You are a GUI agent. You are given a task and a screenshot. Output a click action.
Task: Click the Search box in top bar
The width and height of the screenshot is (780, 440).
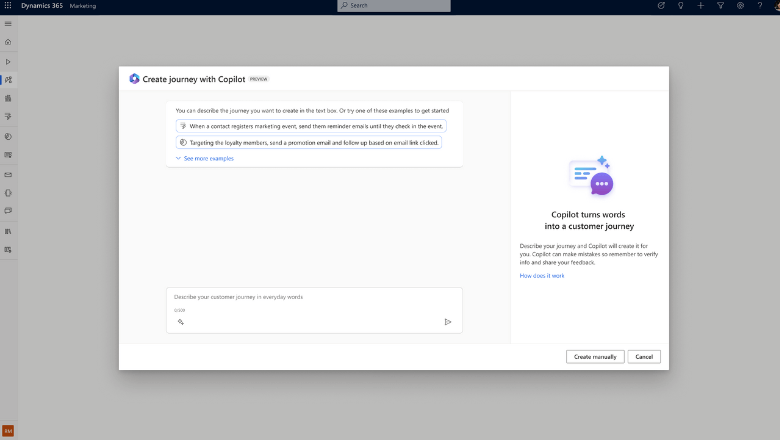click(x=394, y=6)
